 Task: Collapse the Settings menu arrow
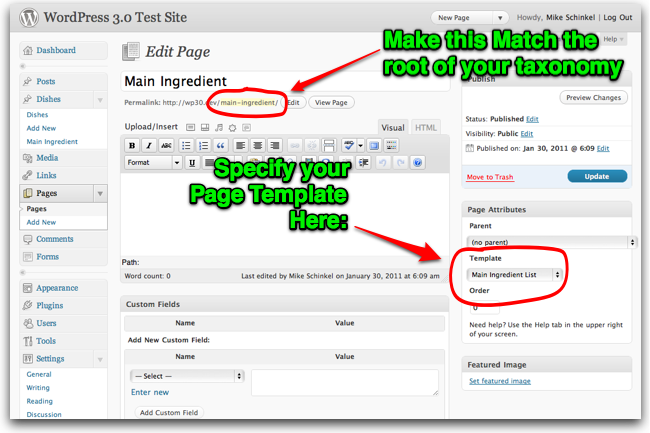[100, 359]
